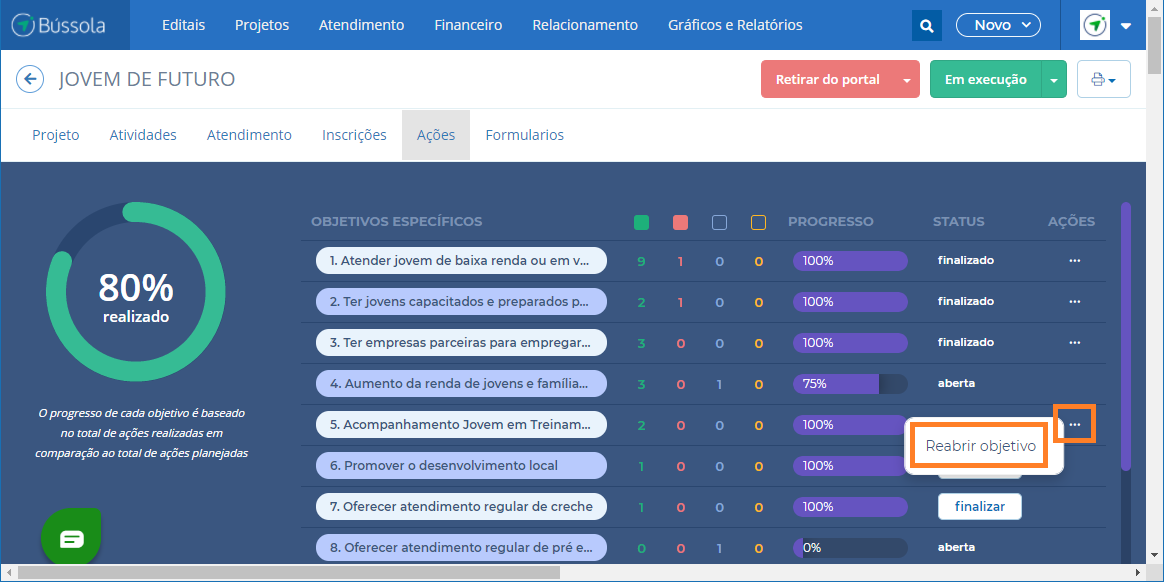Open the green chat bubble widget
The image size is (1164, 582).
click(x=71, y=538)
